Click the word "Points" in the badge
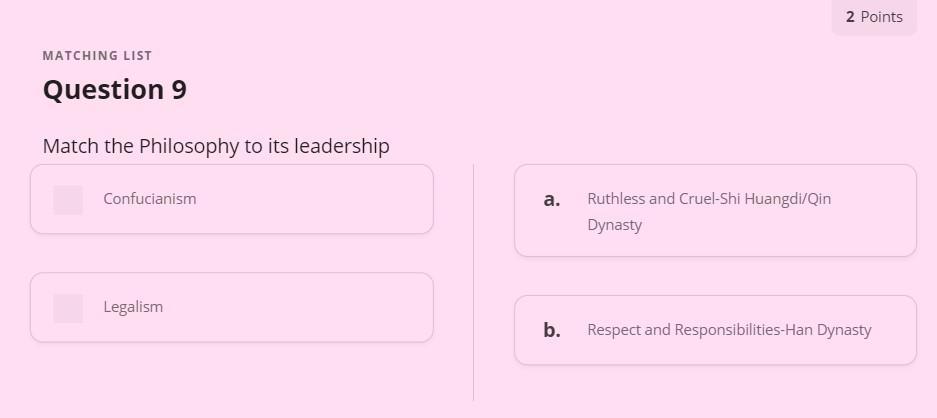Screen dimensions: 937x418 tap(882, 17)
